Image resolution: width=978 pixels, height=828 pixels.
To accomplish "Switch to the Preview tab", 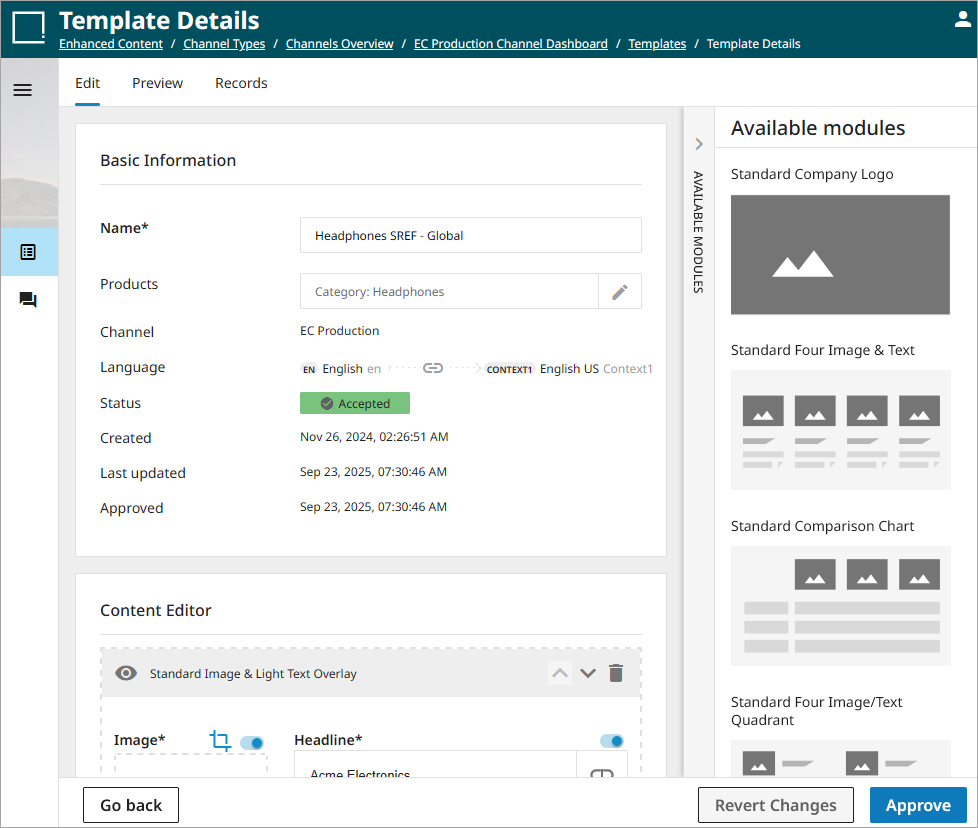I will 157,83.
